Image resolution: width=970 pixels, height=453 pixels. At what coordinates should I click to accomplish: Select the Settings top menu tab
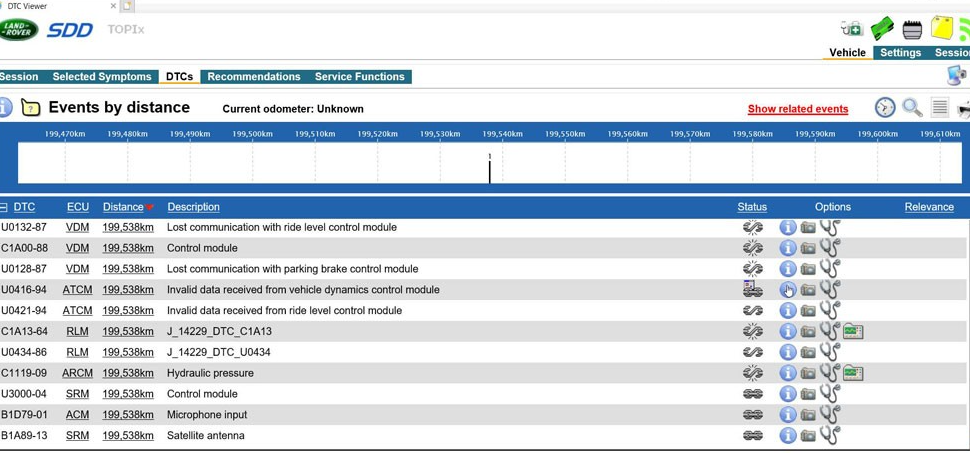pos(901,53)
